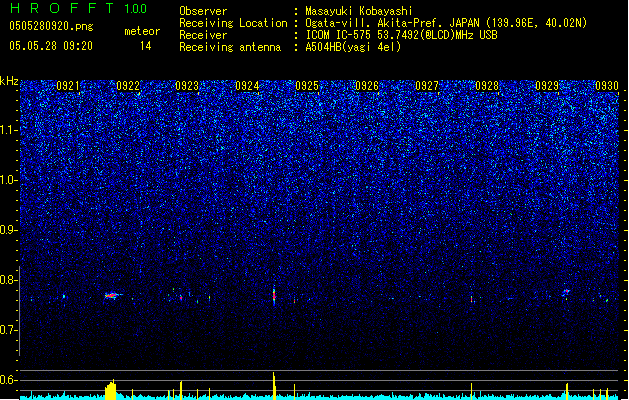The height and width of the screenshot is (400, 629).
Task: Click the Ogata-vill. Akita-Pref. JAPAN location text
Action: pos(446,23)
